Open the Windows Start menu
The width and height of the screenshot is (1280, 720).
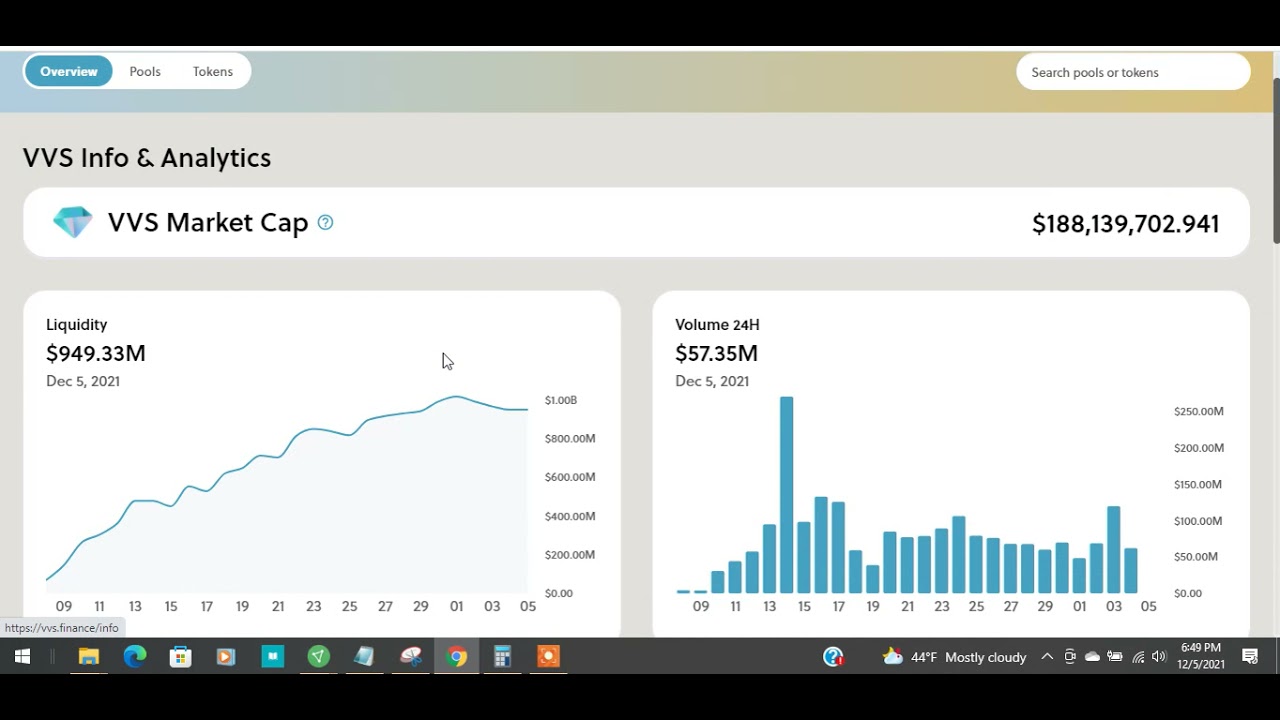point(22,657)
